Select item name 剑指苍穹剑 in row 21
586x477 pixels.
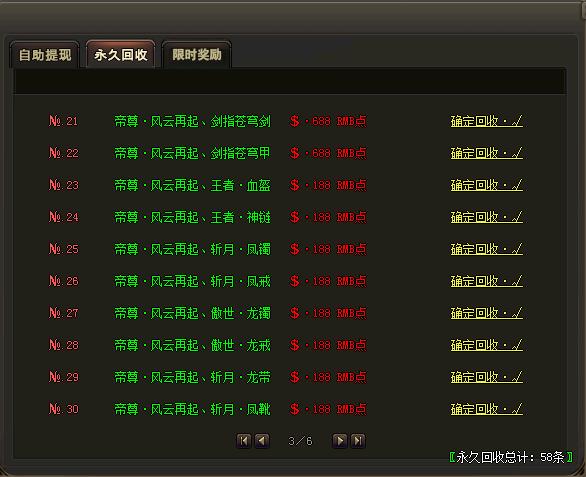click(240, 121)
